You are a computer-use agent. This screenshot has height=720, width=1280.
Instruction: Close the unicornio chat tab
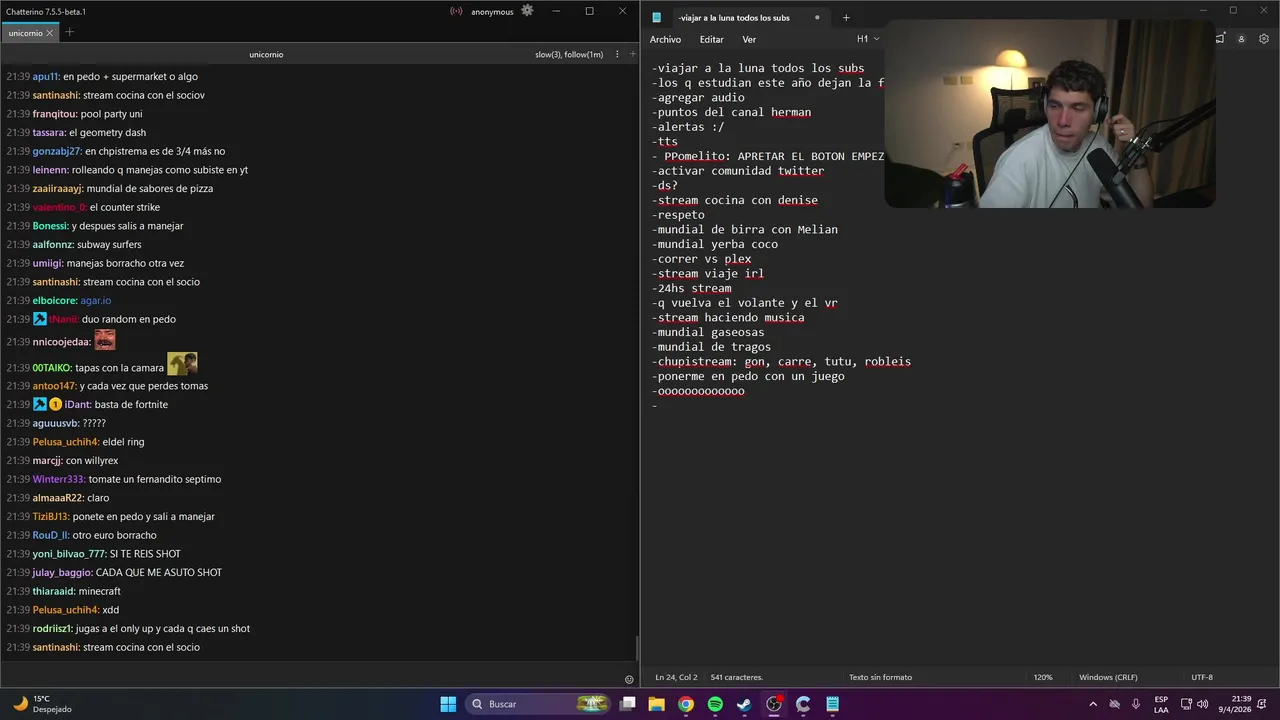coord(50,33)
